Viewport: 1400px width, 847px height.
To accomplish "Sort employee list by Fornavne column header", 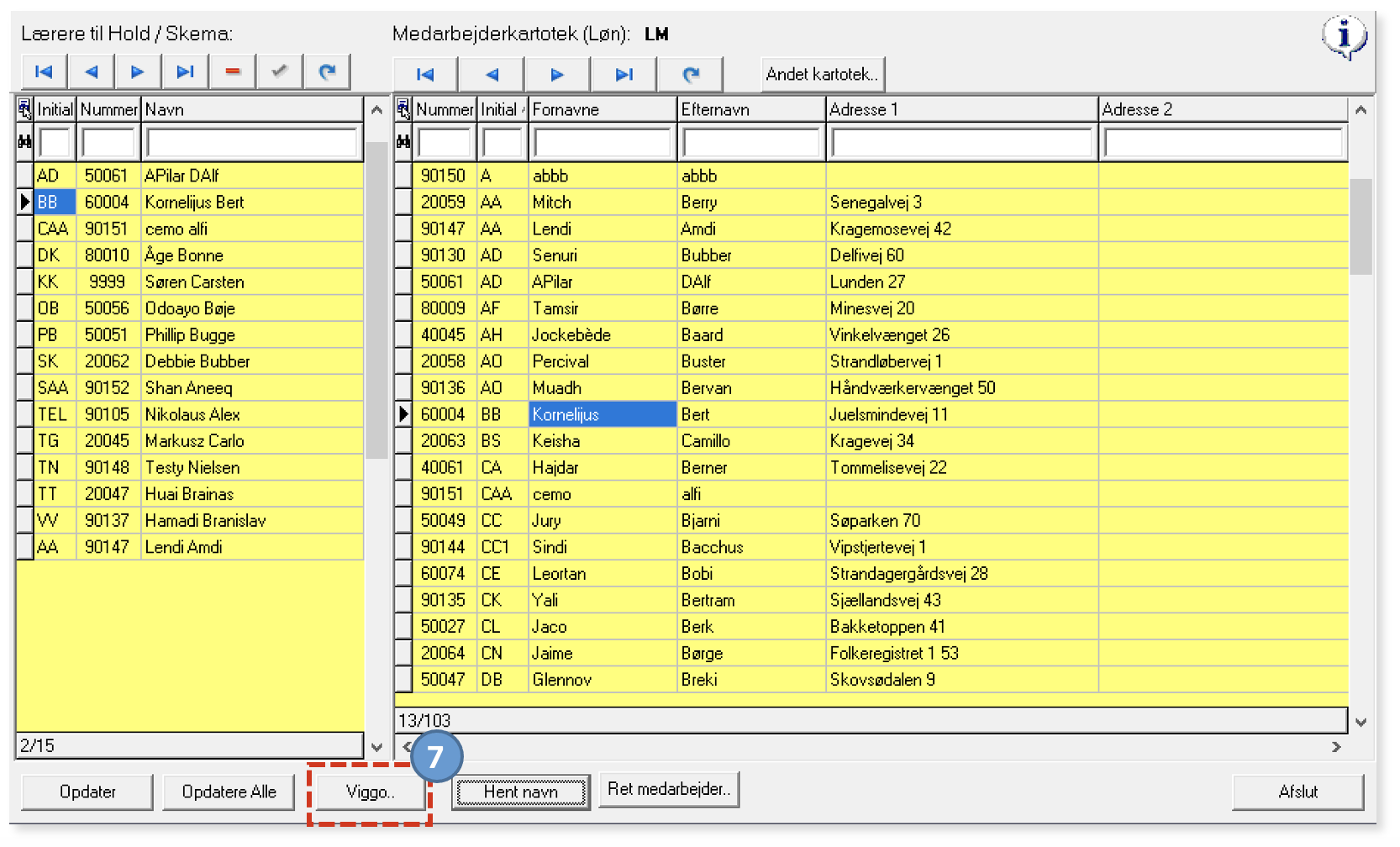I will 603,109.
